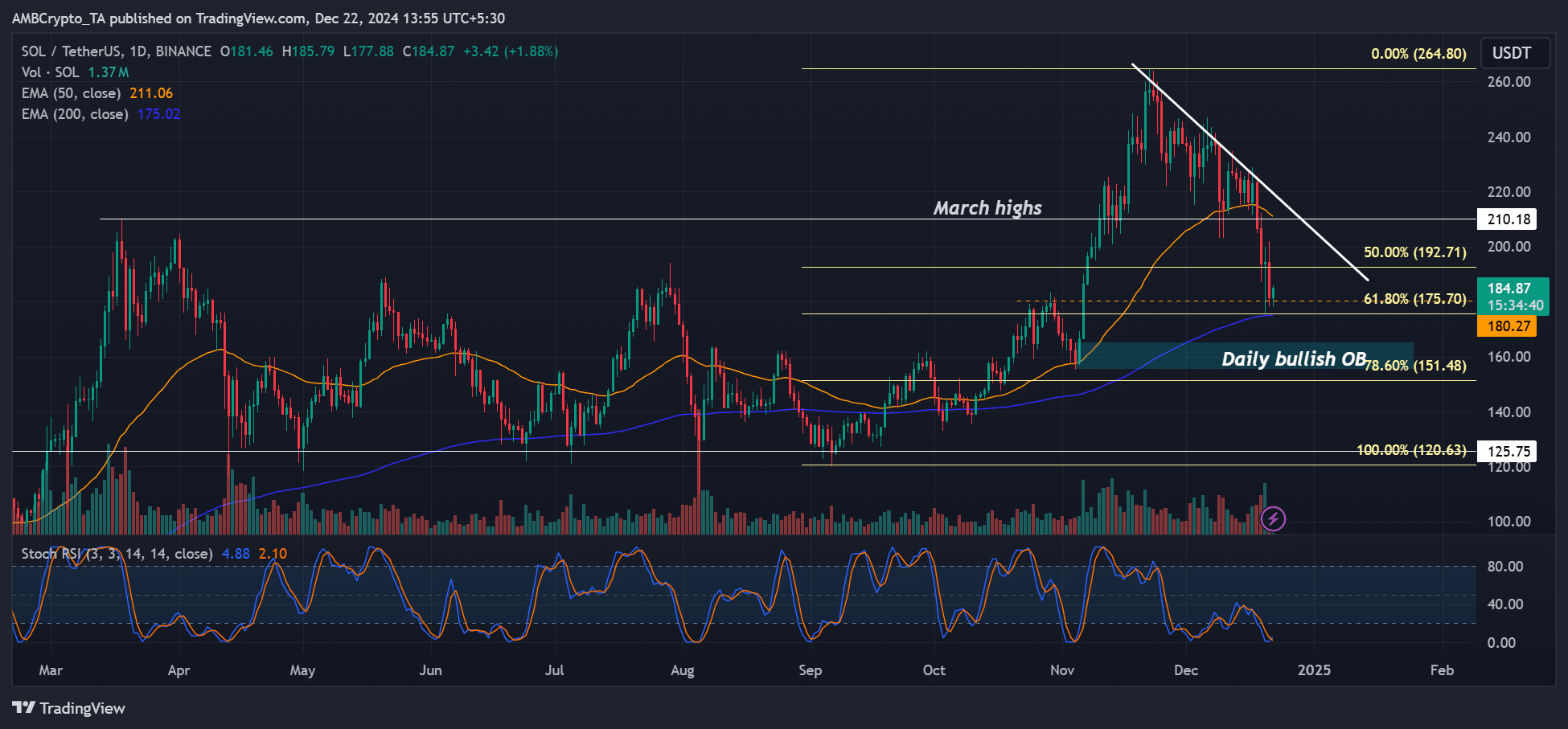The width and height of the screenshot is (1568, 729).
Task: Click the March highs text annotation
Action: (987, 208)
